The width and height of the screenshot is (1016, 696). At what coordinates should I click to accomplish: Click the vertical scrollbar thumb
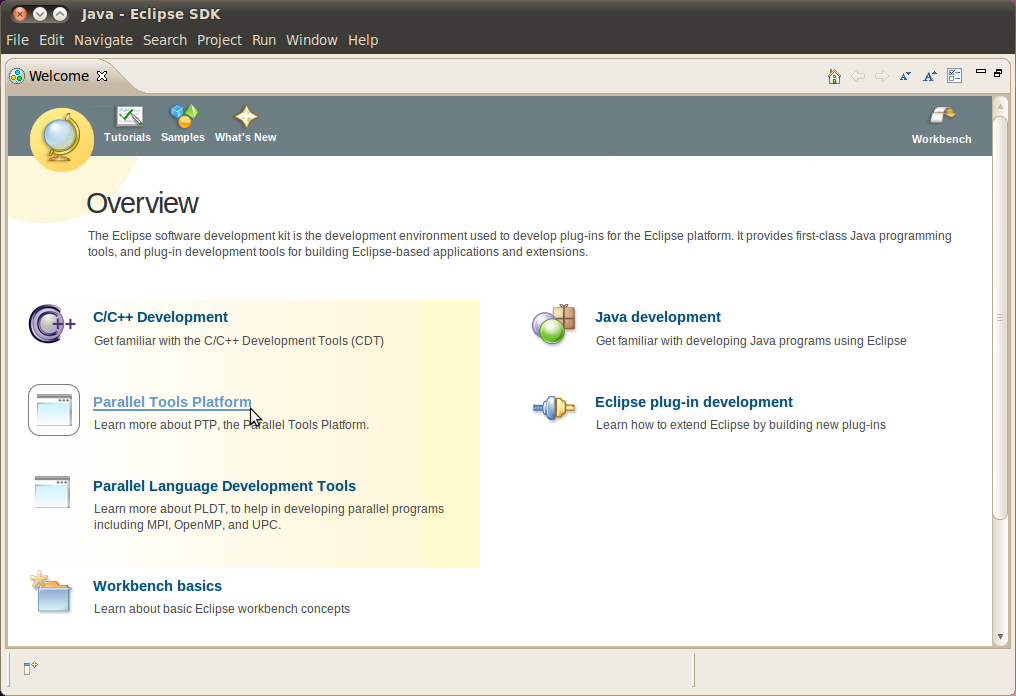1000,318
